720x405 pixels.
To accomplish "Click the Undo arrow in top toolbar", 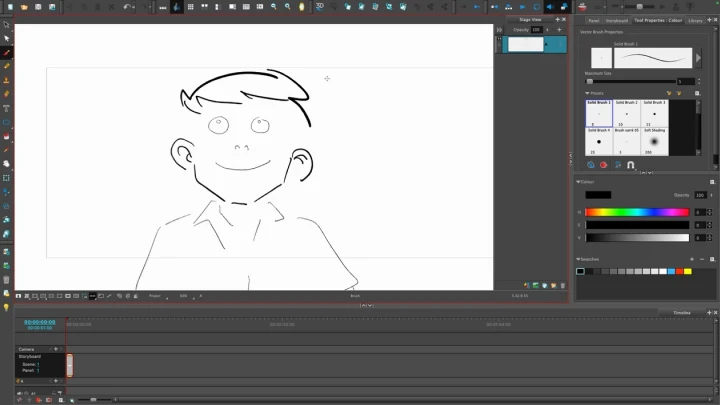I will point(128,7).
